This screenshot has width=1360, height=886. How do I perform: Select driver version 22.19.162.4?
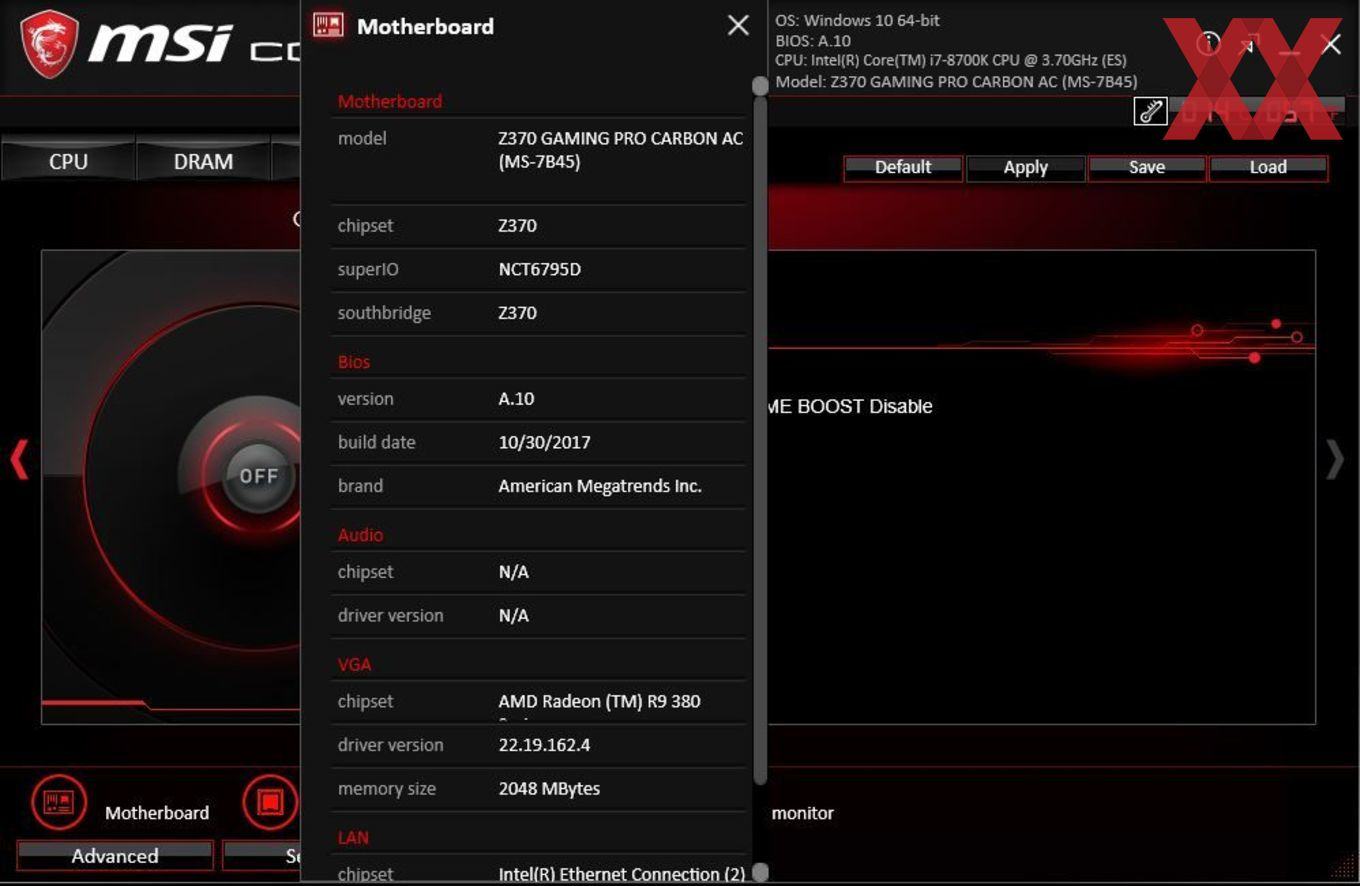point(544,745)
